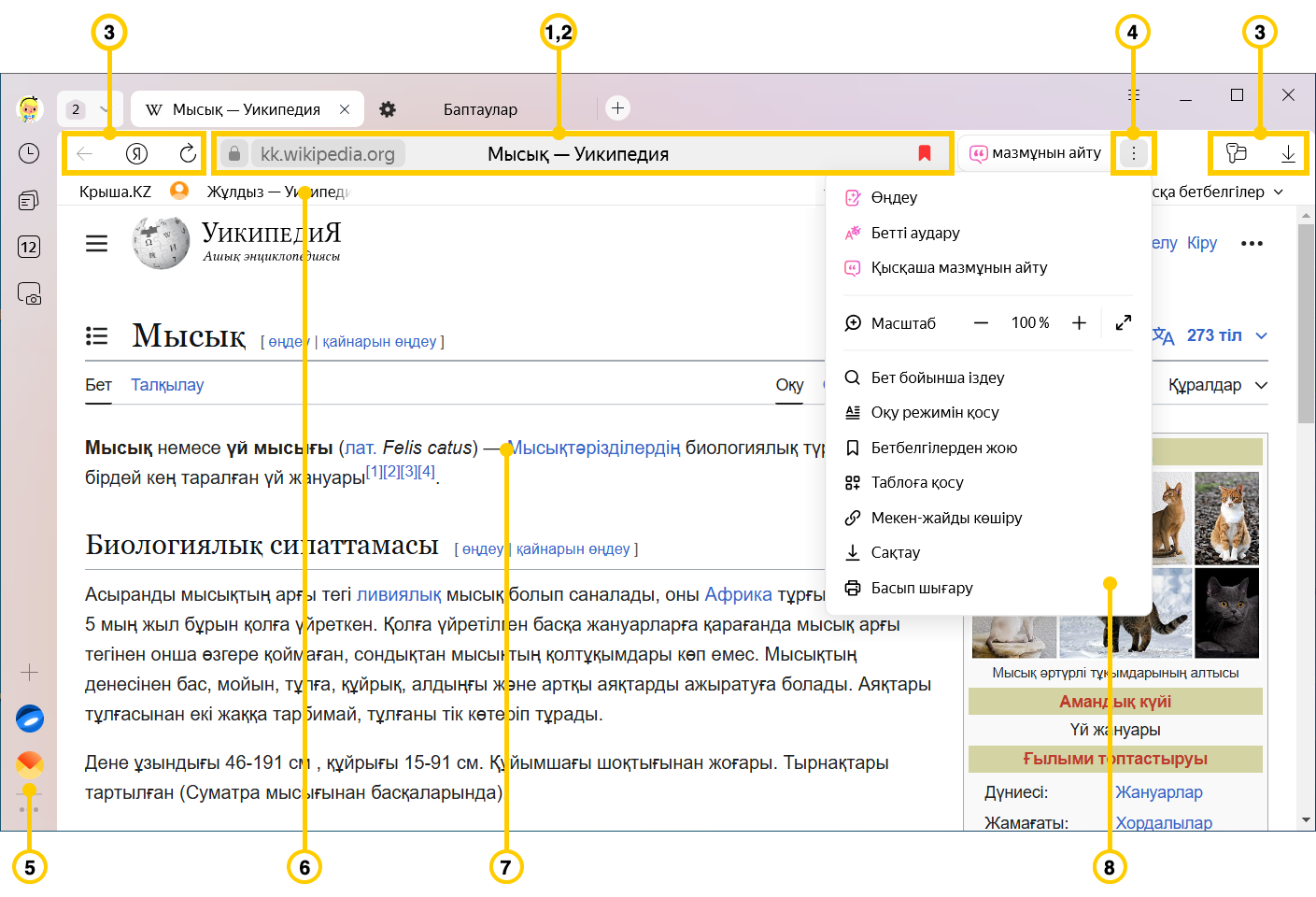Click the zoom in plus button
This screenshot has height=897, width=1316.
1079,322
